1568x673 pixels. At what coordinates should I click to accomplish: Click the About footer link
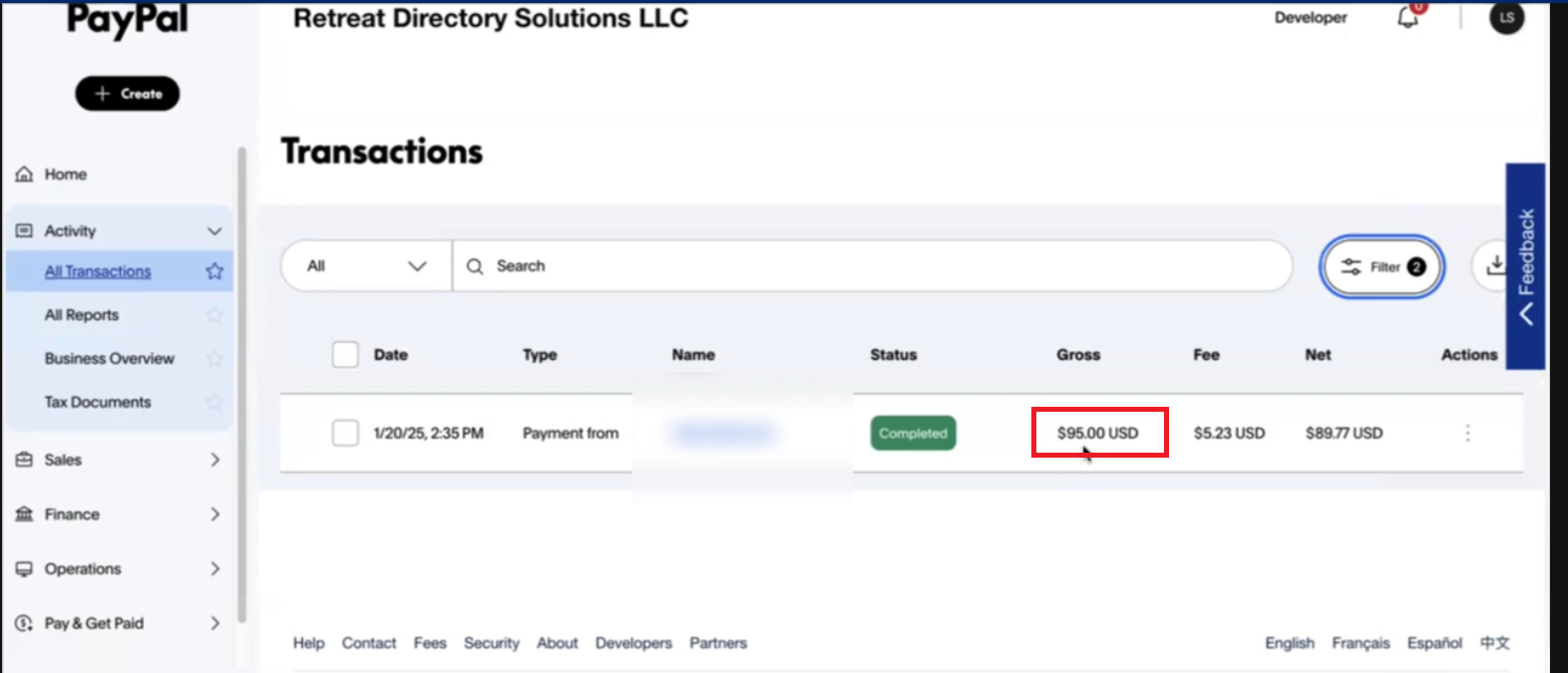(558, 643)
